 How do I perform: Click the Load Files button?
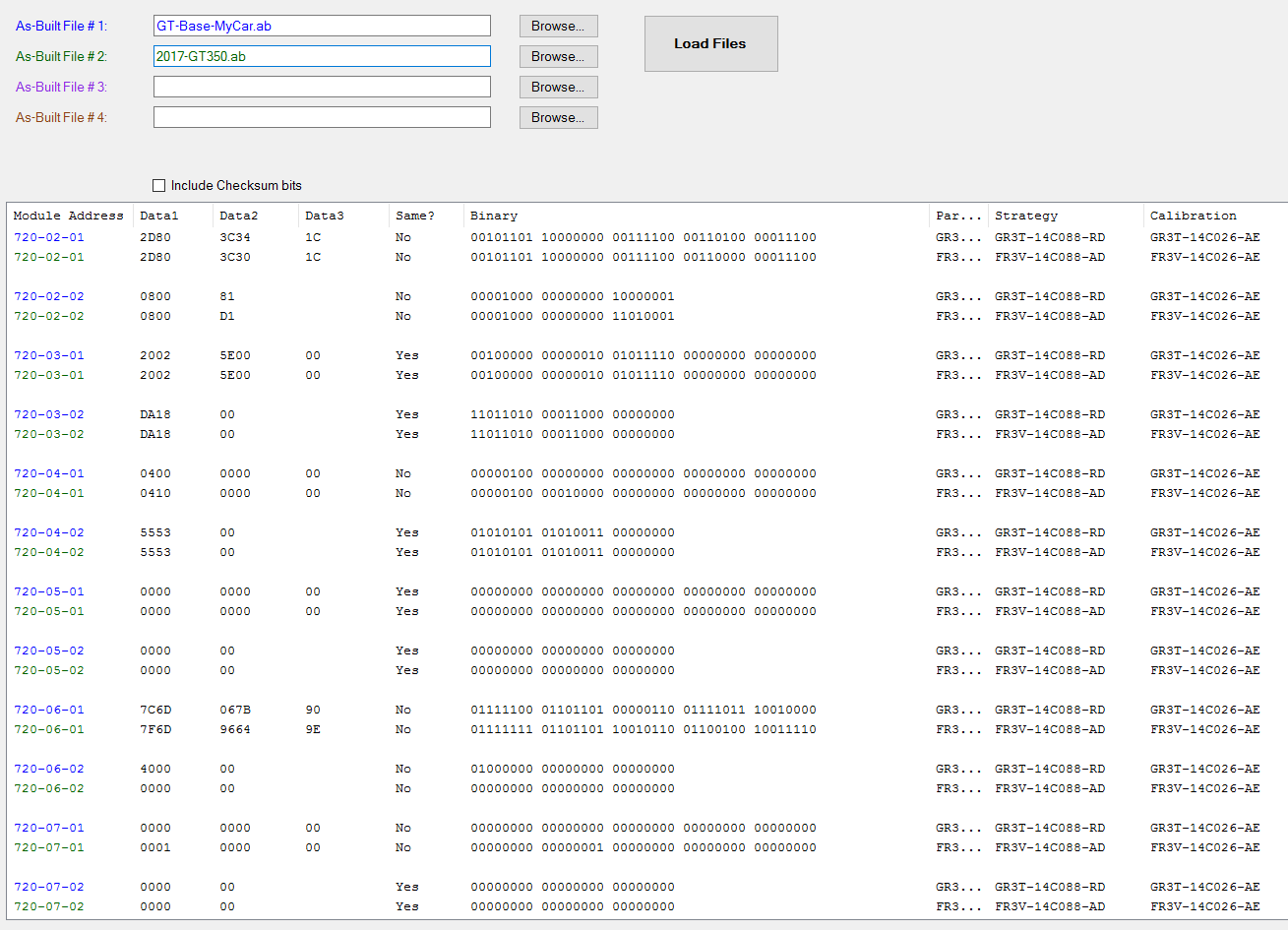coord(710,43)
